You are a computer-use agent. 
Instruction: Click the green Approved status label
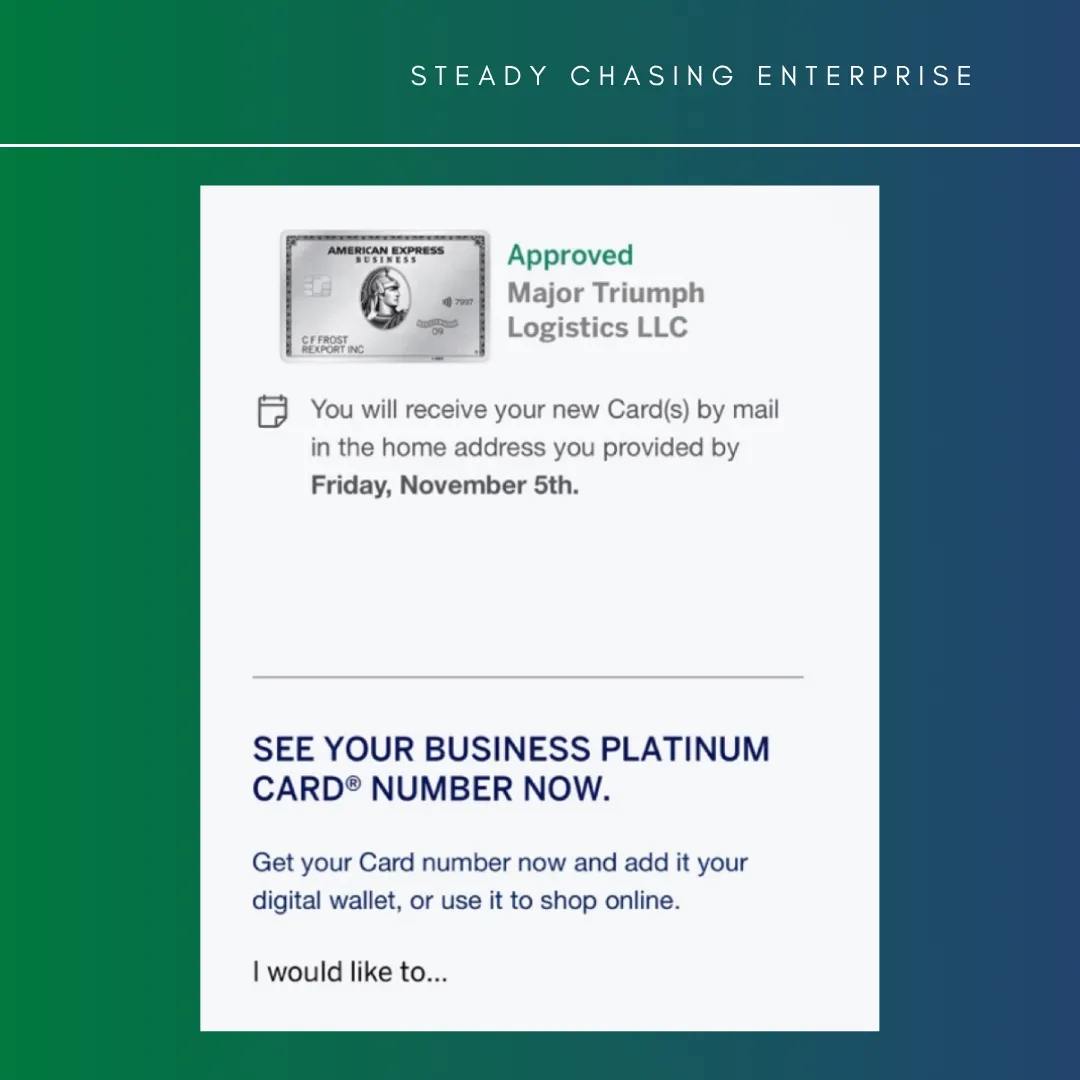click(570, 256)
